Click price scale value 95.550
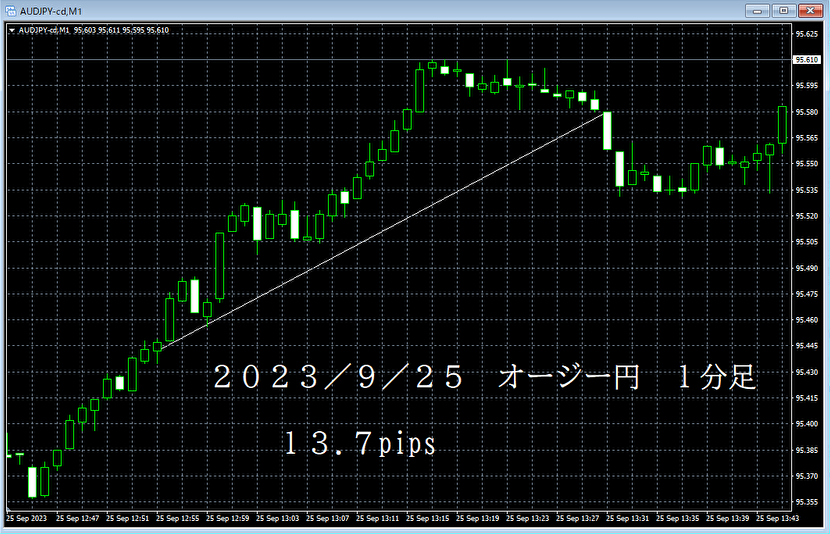The height and width of the screenshot is (534, 830). coord(807,164)
